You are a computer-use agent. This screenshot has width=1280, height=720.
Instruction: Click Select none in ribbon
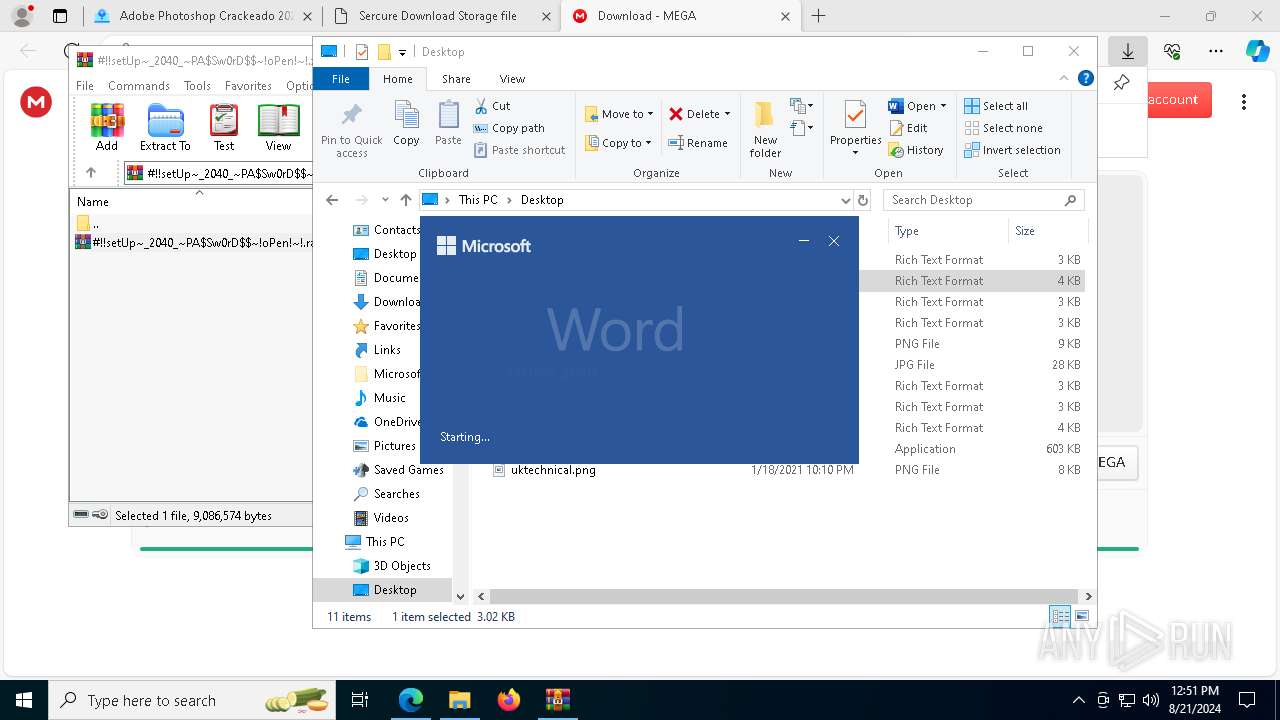click(1003, 128)
